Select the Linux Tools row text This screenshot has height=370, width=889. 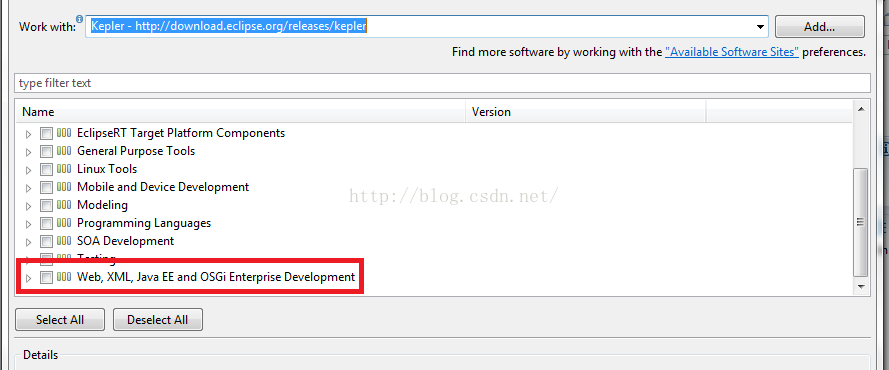point(107,169)
